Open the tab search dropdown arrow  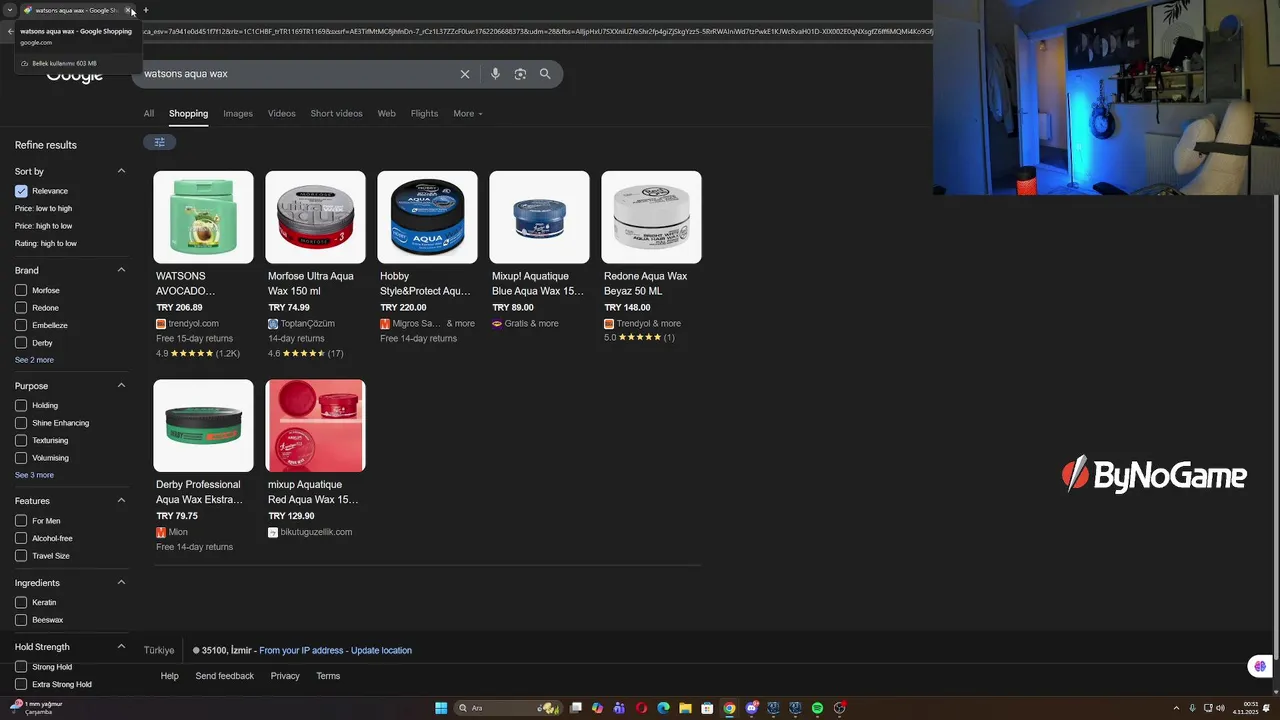coord(10,10)
